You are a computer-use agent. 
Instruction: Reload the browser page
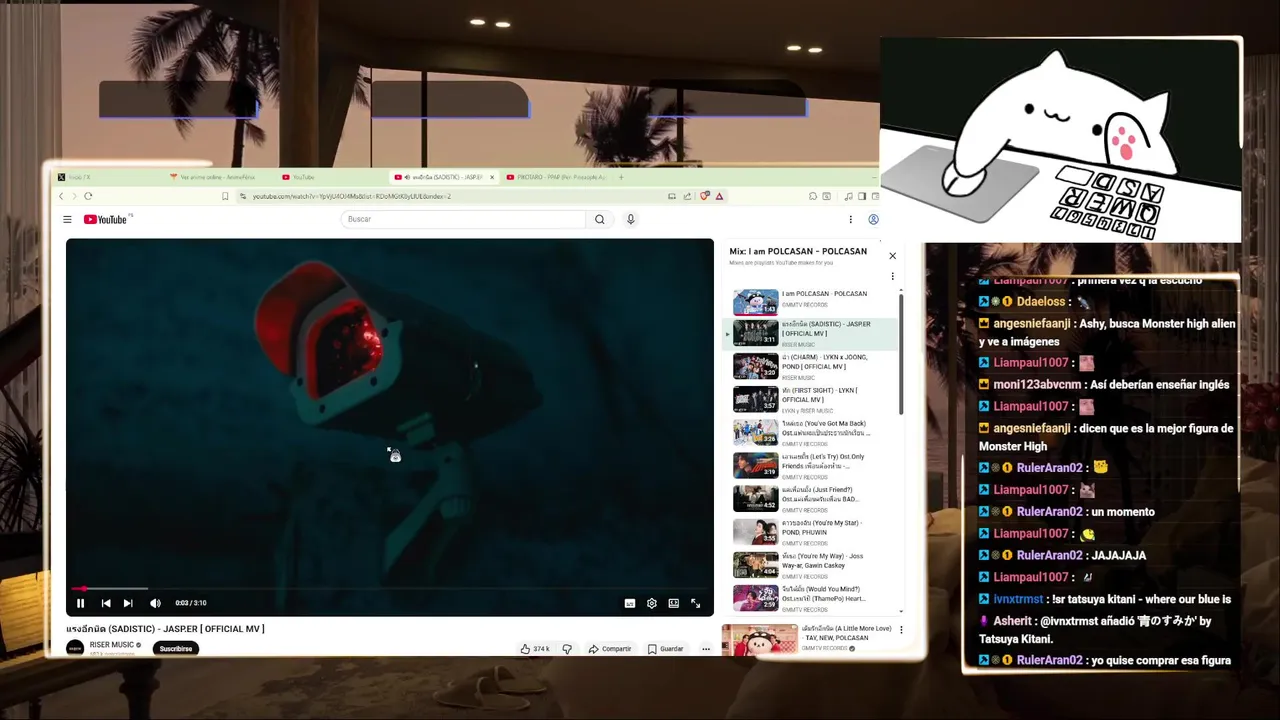(x=88, y=196)
